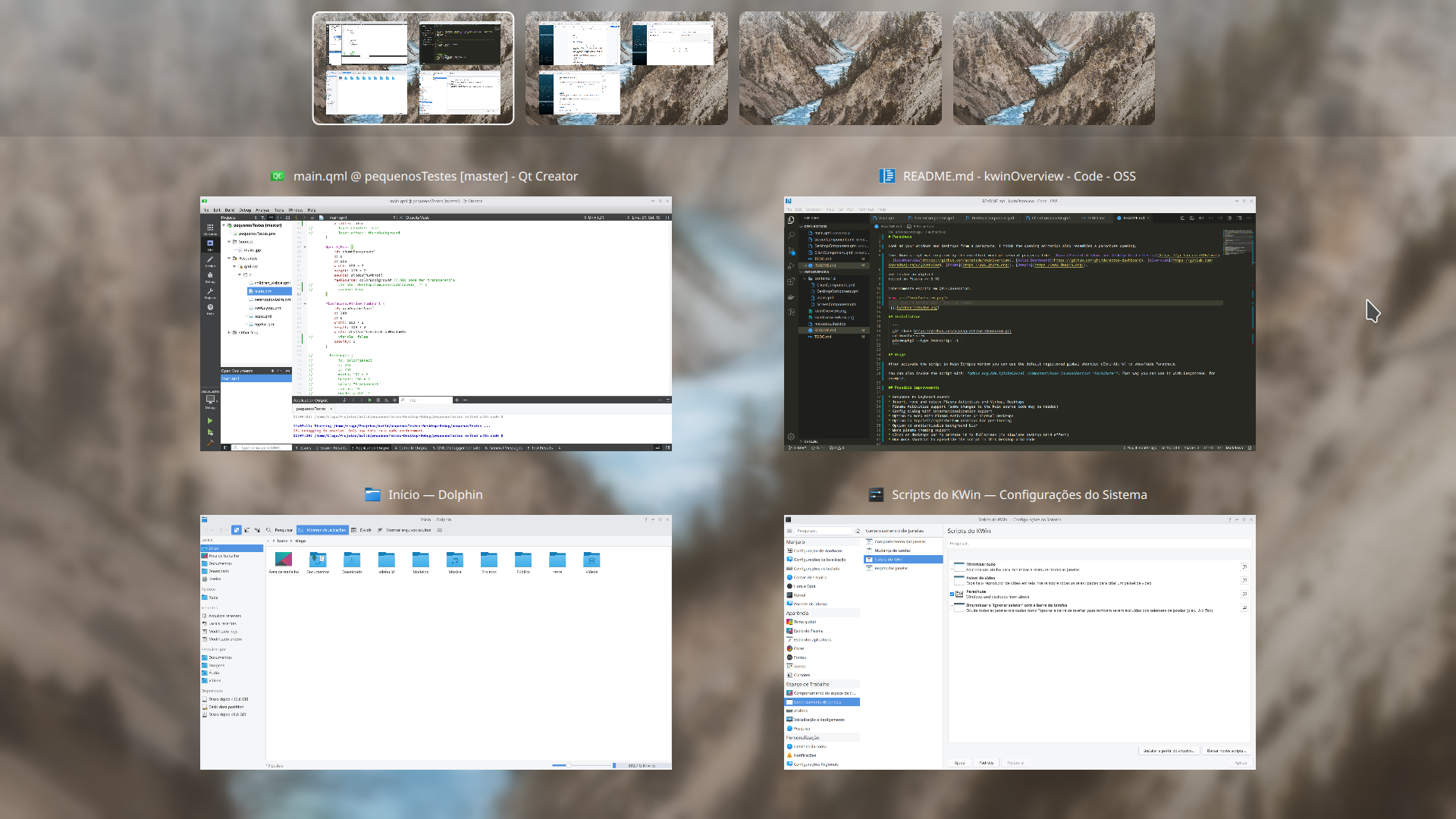Expand the Other files node in Qt Creator
Image resolution: width=1456 pixels, height=819 pixels.
click(229, 332)
